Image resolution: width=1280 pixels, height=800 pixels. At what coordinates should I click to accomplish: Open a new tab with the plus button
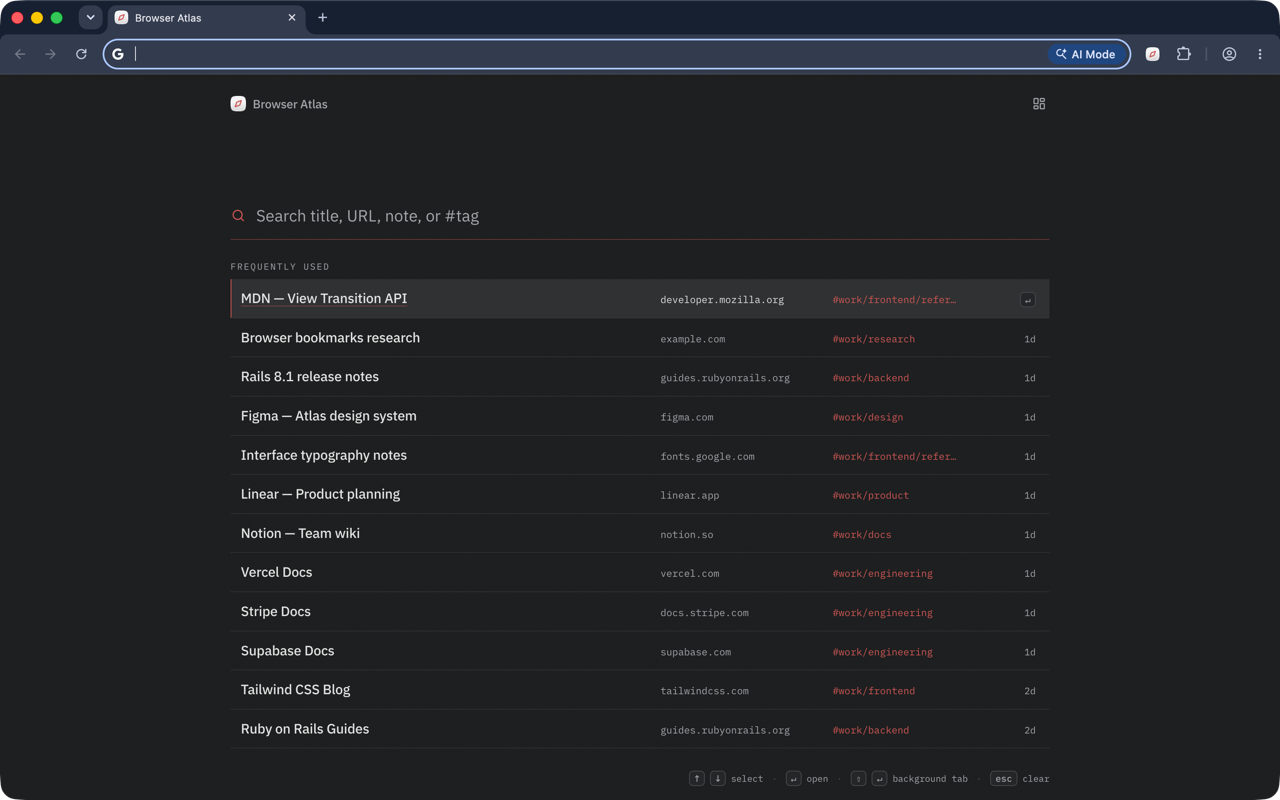(x=322, y=18)
